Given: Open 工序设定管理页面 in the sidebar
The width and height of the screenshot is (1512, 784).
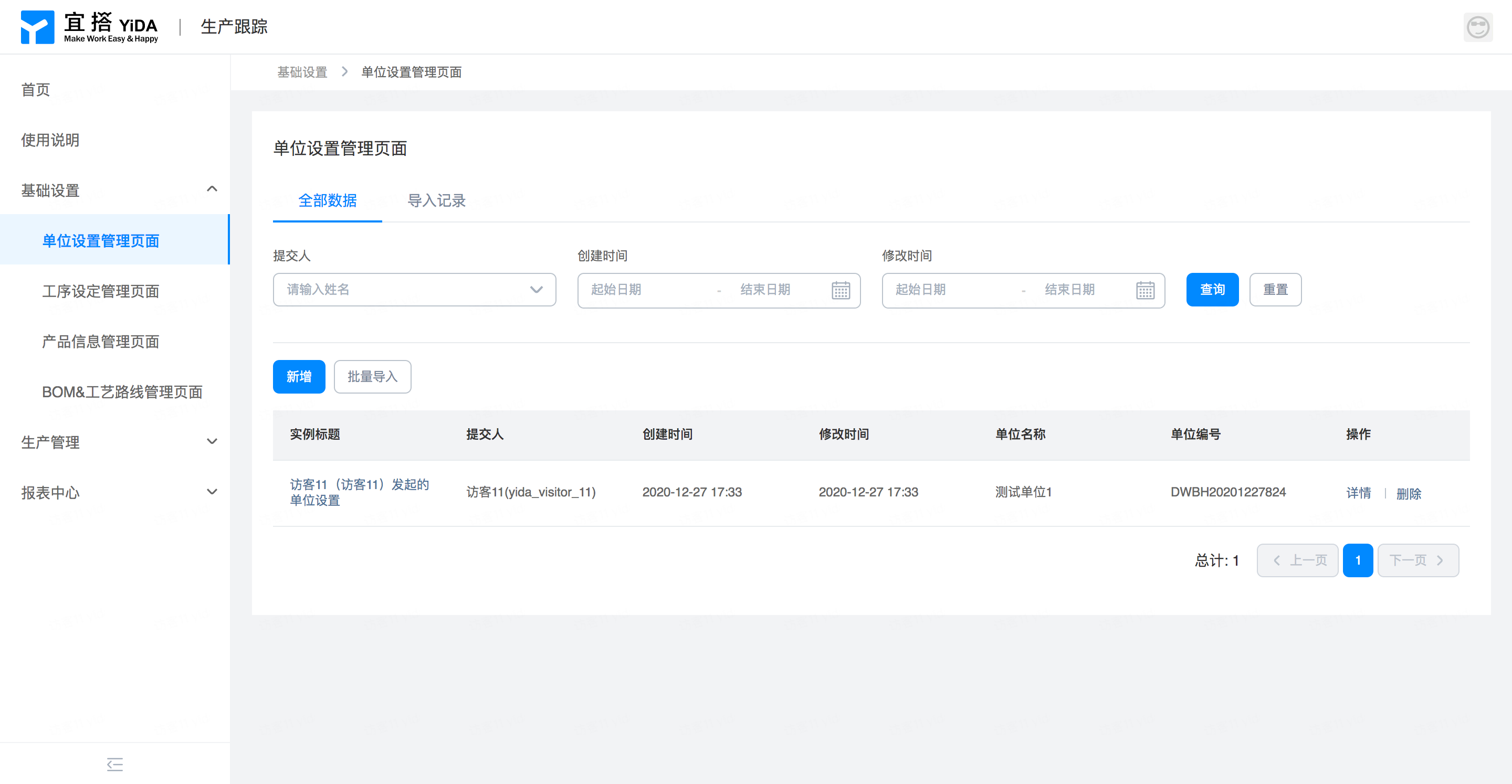Looking at the screenshot, I should pyautogui.click(x=100, y=291).
